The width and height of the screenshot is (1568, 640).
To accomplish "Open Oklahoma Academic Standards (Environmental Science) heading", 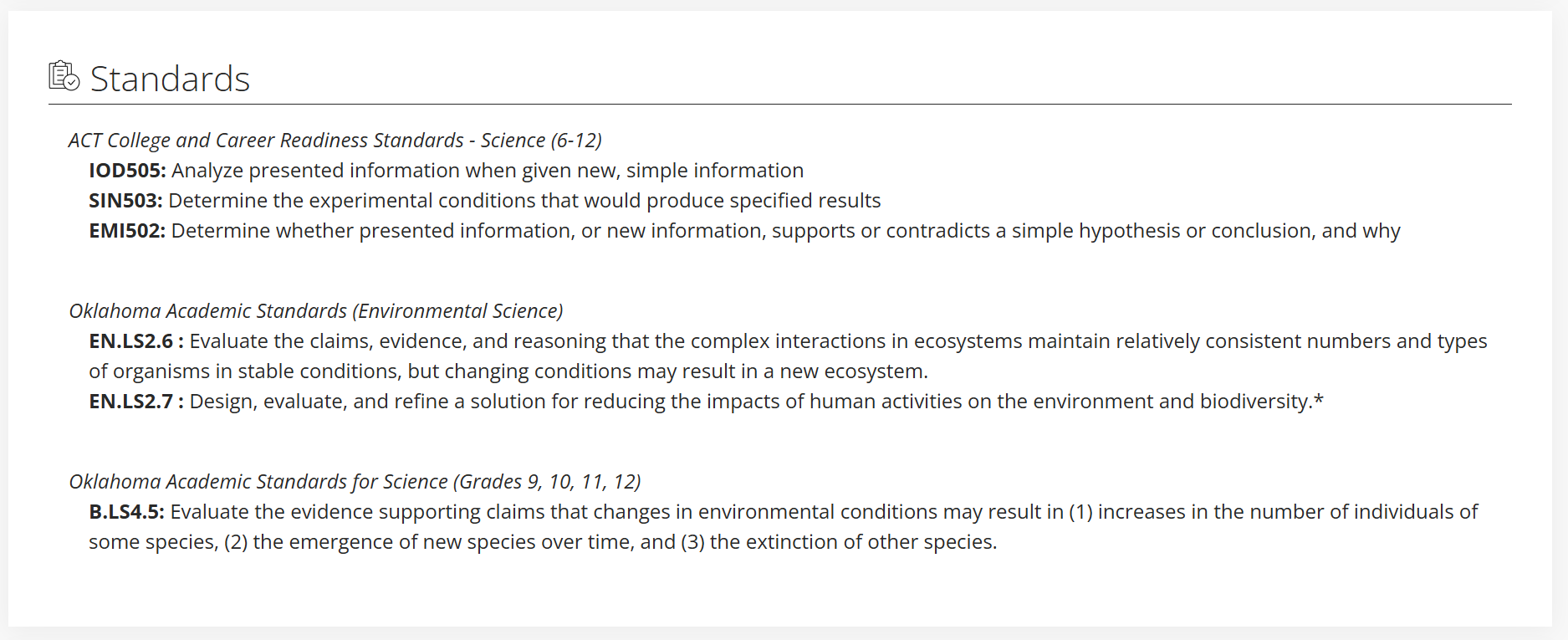I will pos(315,311).
